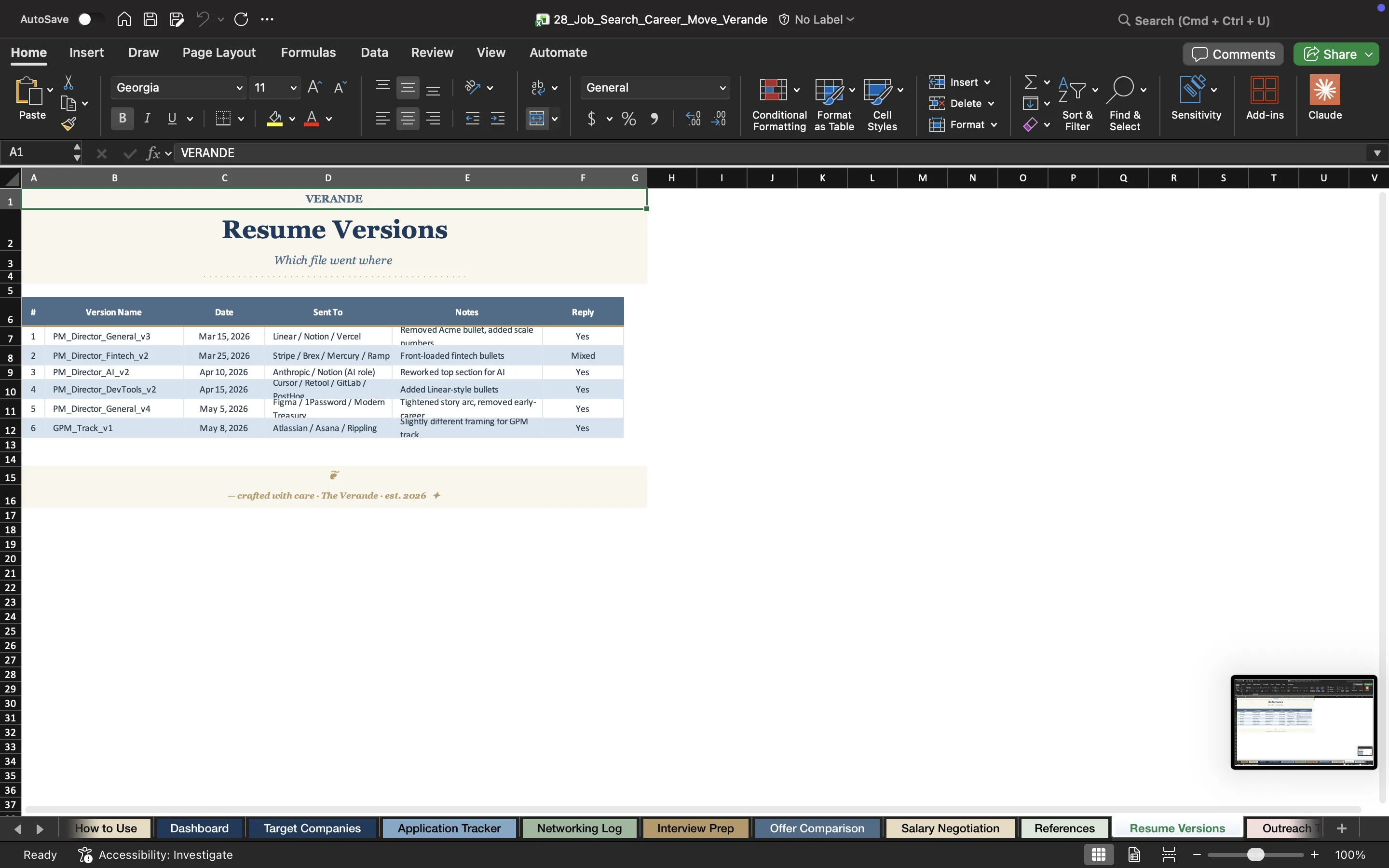Click the Format Painter brush icon
The image size is (1389, 868).
[69, 123]
